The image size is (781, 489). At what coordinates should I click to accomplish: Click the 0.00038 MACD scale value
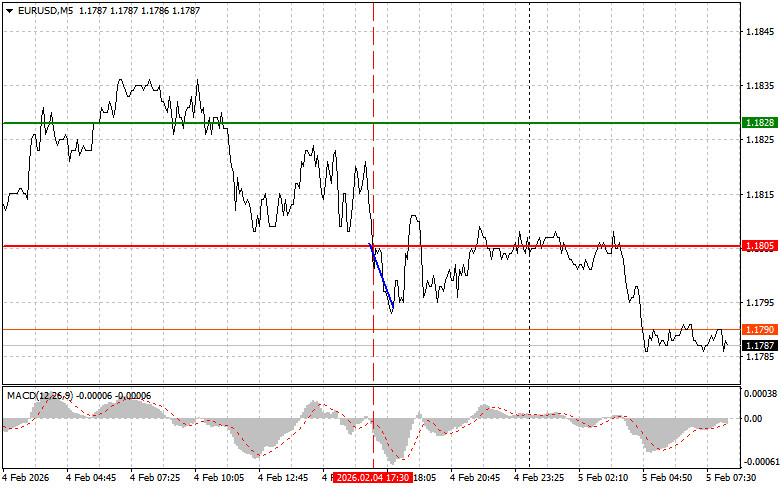click(760, 393)
